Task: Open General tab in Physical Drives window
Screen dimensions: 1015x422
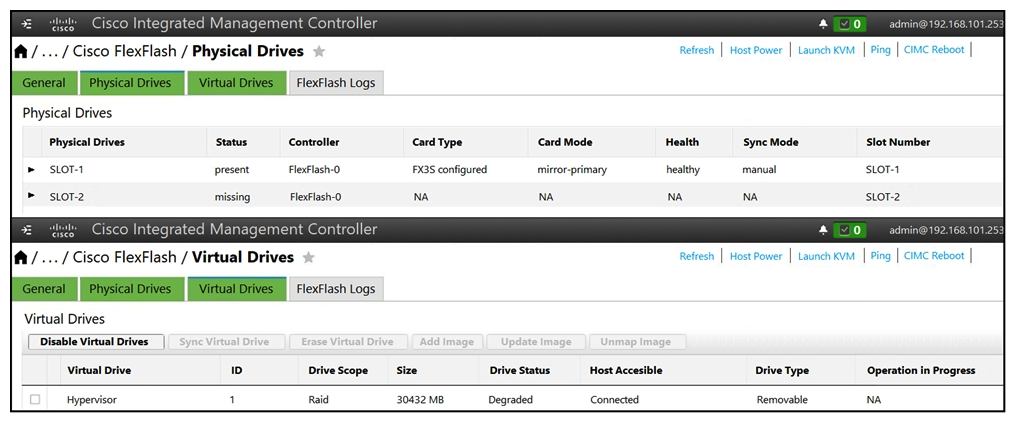Action: pyautogui.click(x=44, y=83)
